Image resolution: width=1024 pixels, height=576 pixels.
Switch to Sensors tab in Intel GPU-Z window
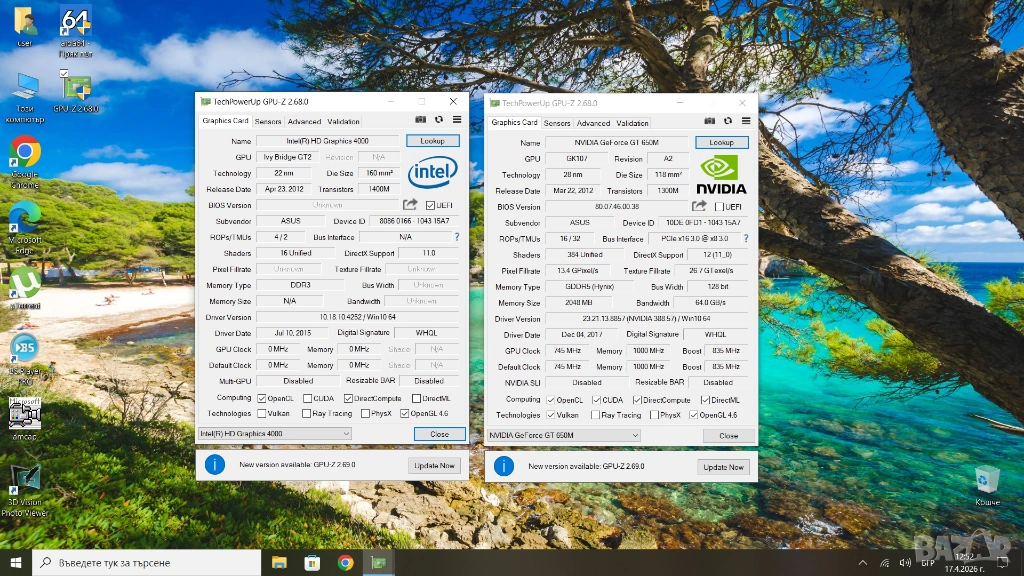267,121
